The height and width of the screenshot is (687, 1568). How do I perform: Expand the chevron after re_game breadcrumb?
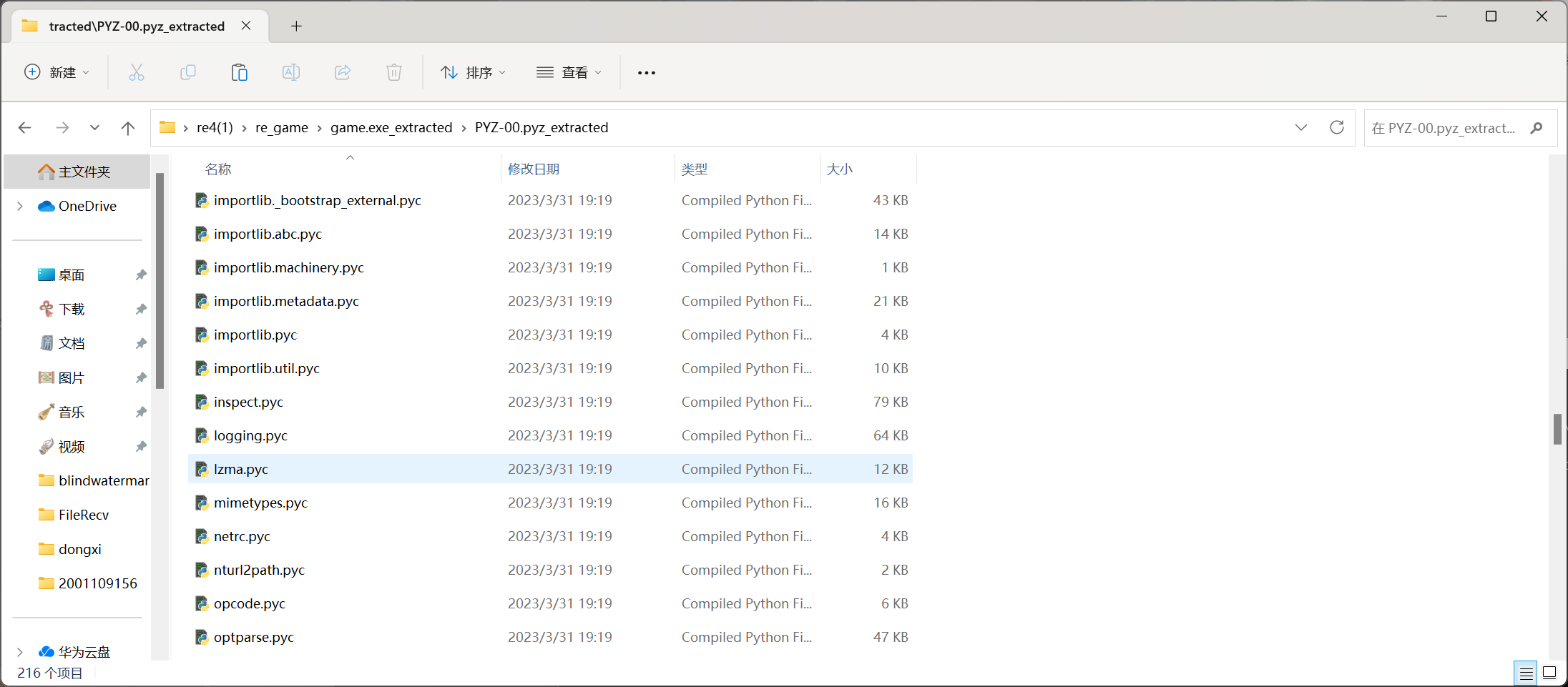click(320, 128)
